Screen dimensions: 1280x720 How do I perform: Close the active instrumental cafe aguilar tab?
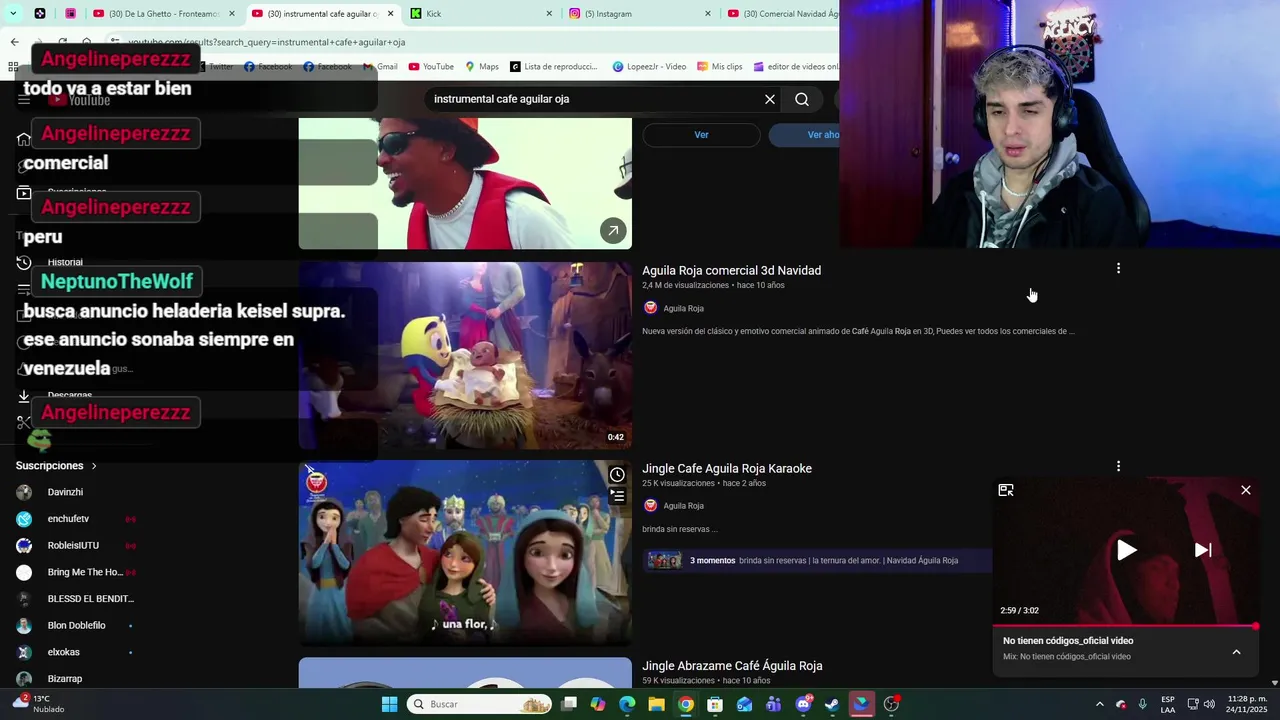[x=390, y=14]
